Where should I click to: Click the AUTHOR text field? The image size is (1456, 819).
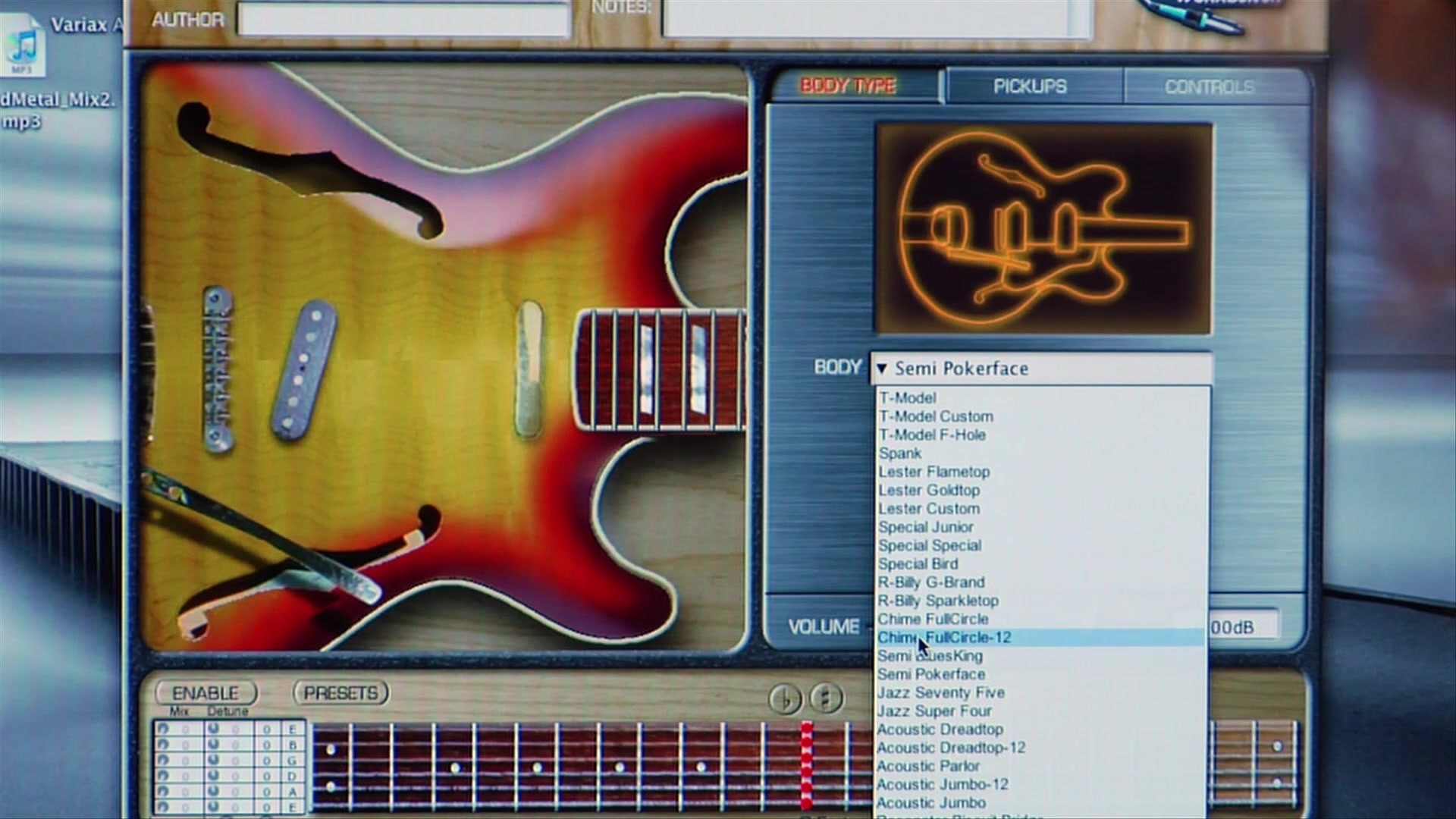pos(403,20)
